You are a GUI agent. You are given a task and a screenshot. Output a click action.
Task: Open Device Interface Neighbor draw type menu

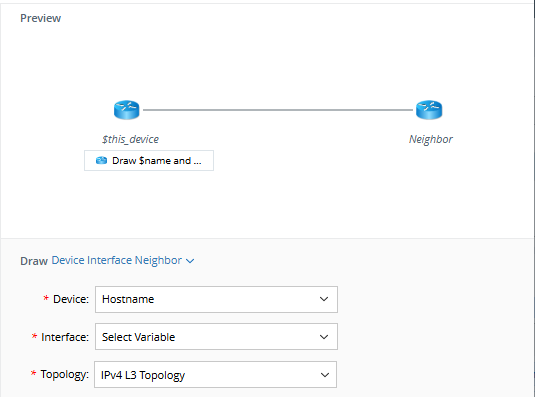click(x=117, y=260)
